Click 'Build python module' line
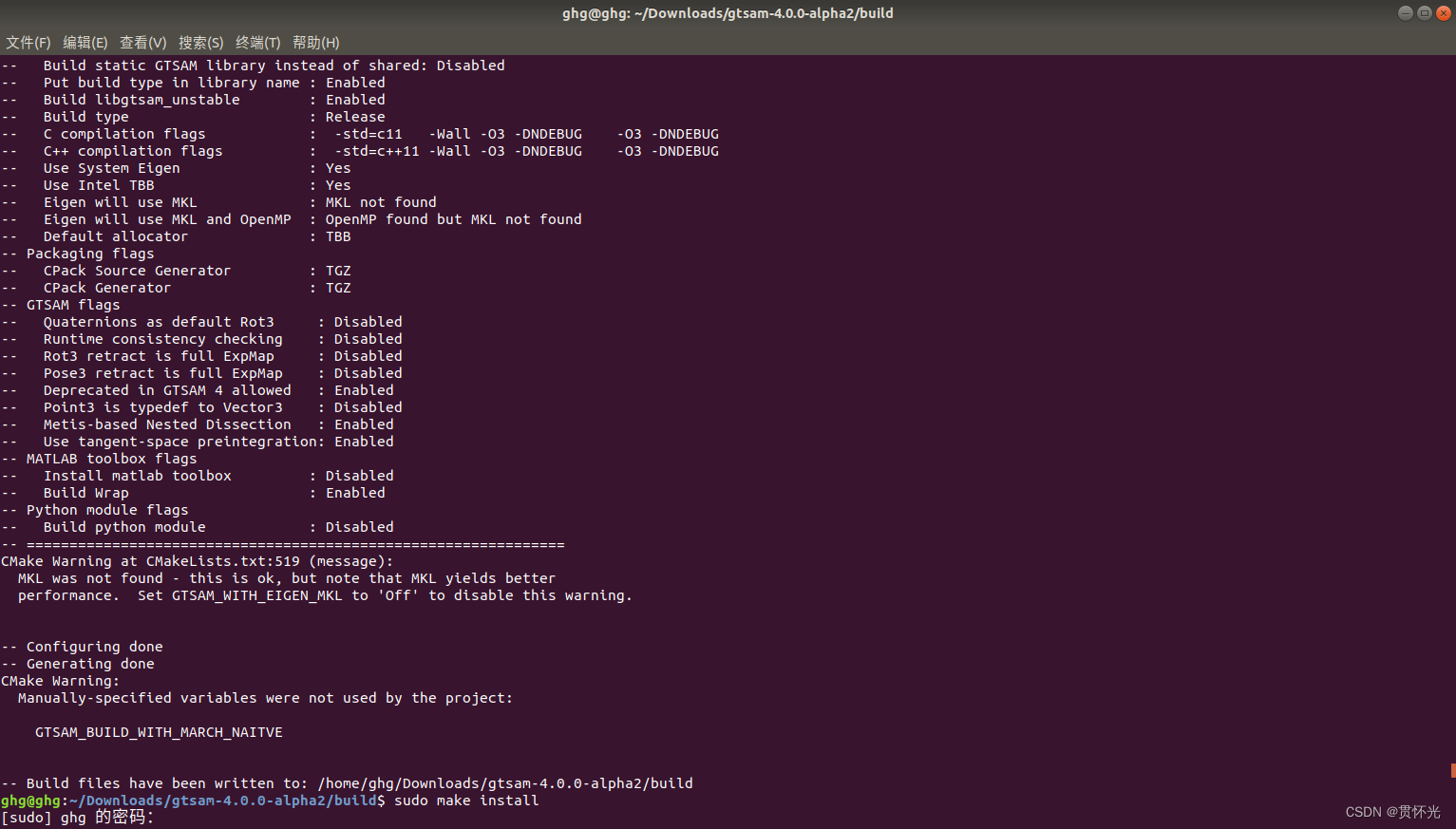 click(x=198, y=527)
